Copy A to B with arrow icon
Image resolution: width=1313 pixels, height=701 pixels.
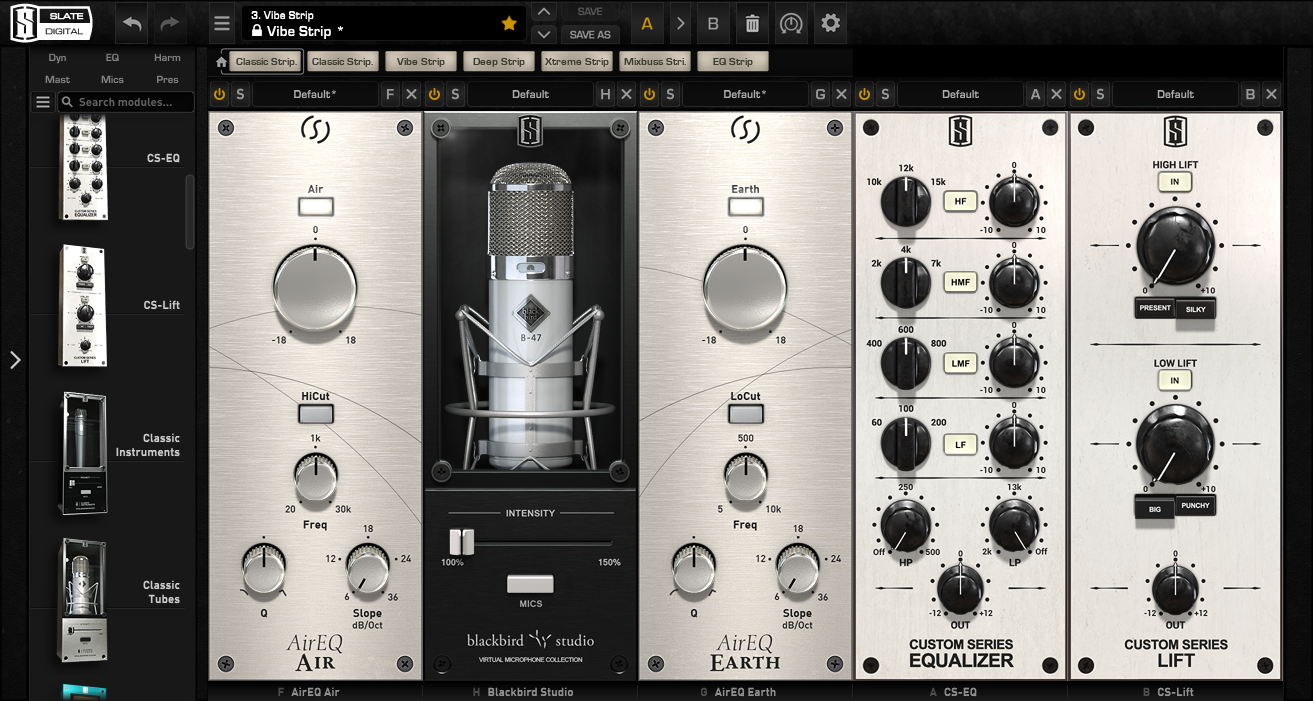[680, 23]
